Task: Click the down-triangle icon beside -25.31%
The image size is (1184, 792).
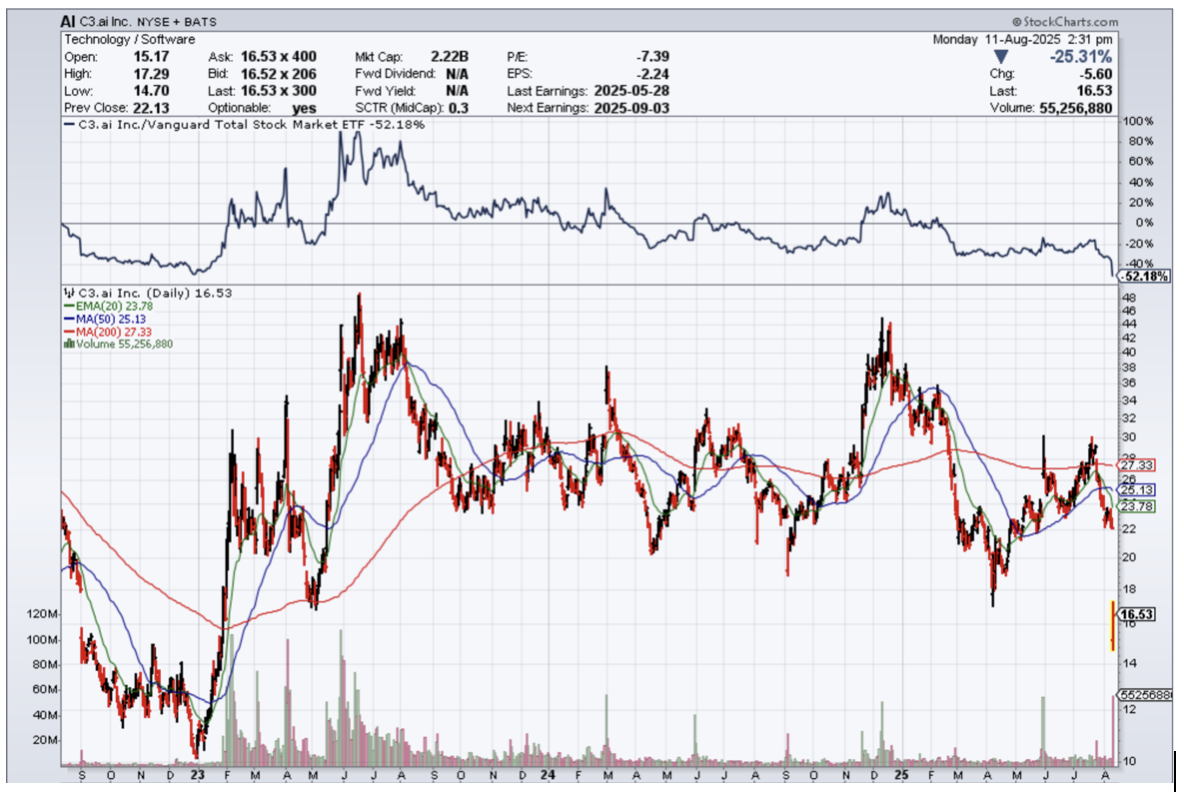Action: pyautogui.click(x=1001, y=57)
